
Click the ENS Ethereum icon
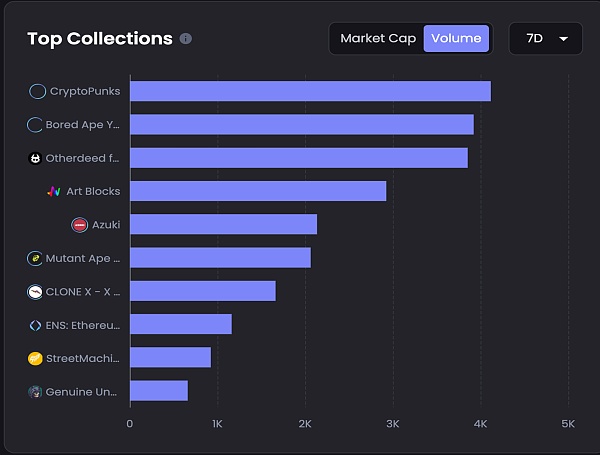click(35, 325)
